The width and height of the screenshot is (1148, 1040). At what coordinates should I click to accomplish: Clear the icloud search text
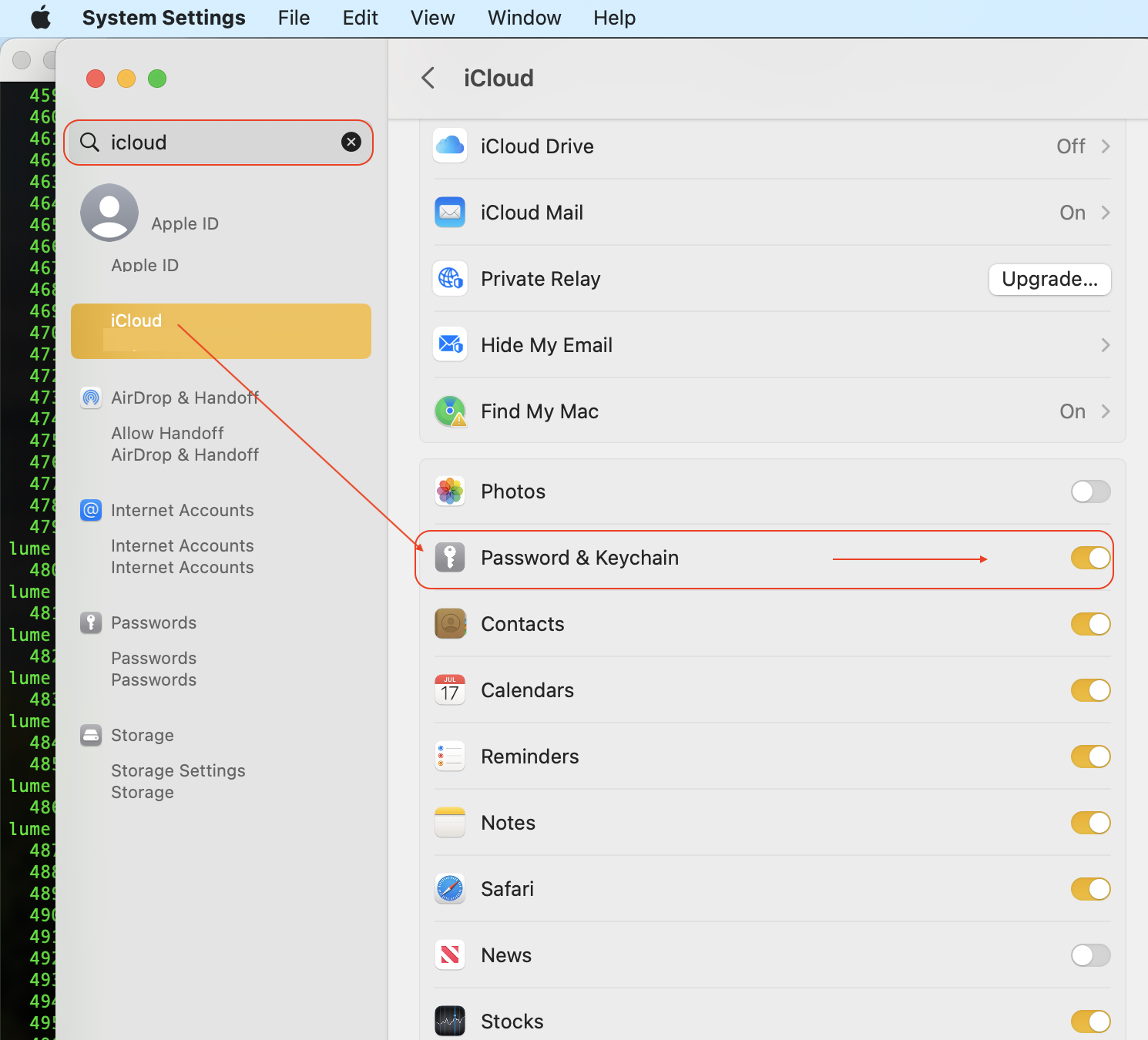(x=351, y=142)
